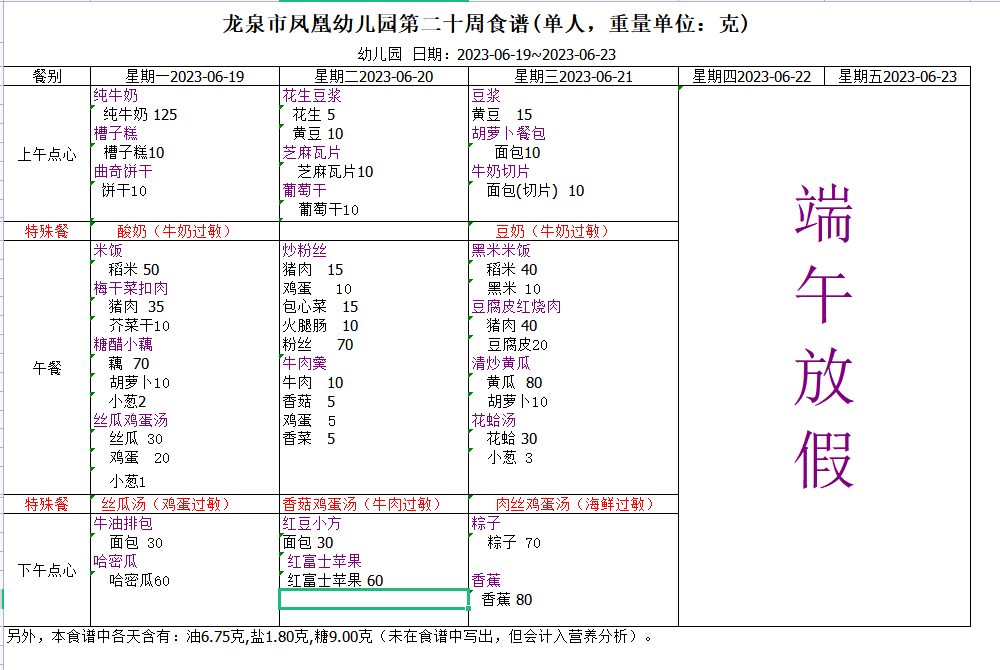Select header 星期三2023-06-21
The image size is (1000, 670).
tap(573, 76)
